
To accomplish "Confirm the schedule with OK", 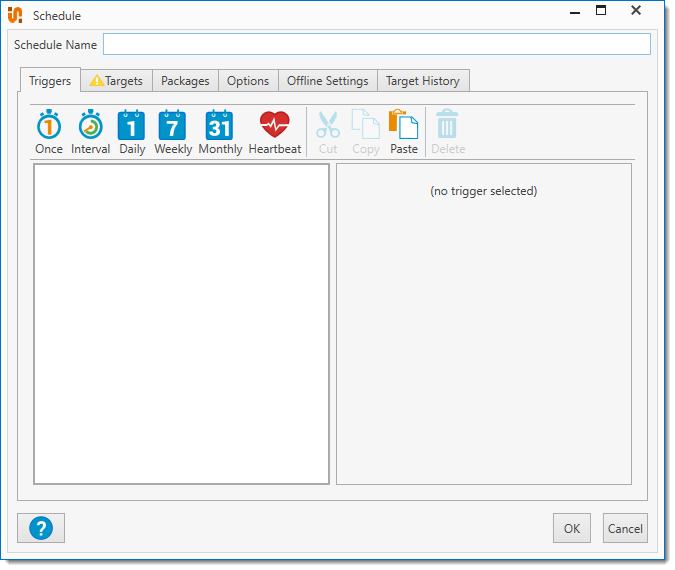I will (571, 528).
